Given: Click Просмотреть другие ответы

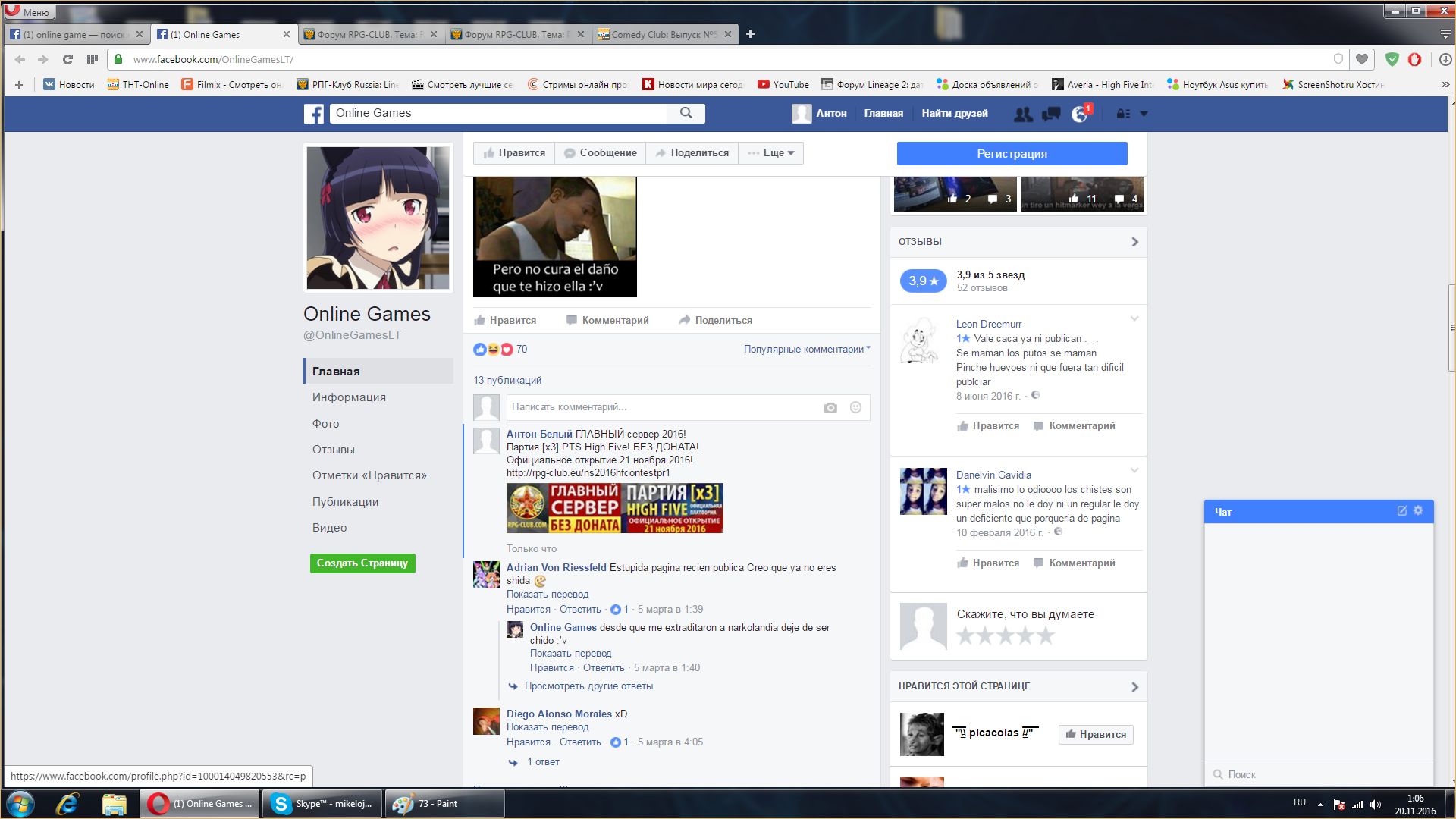Looking at the screenshot, I should click(x=588, y=686).
